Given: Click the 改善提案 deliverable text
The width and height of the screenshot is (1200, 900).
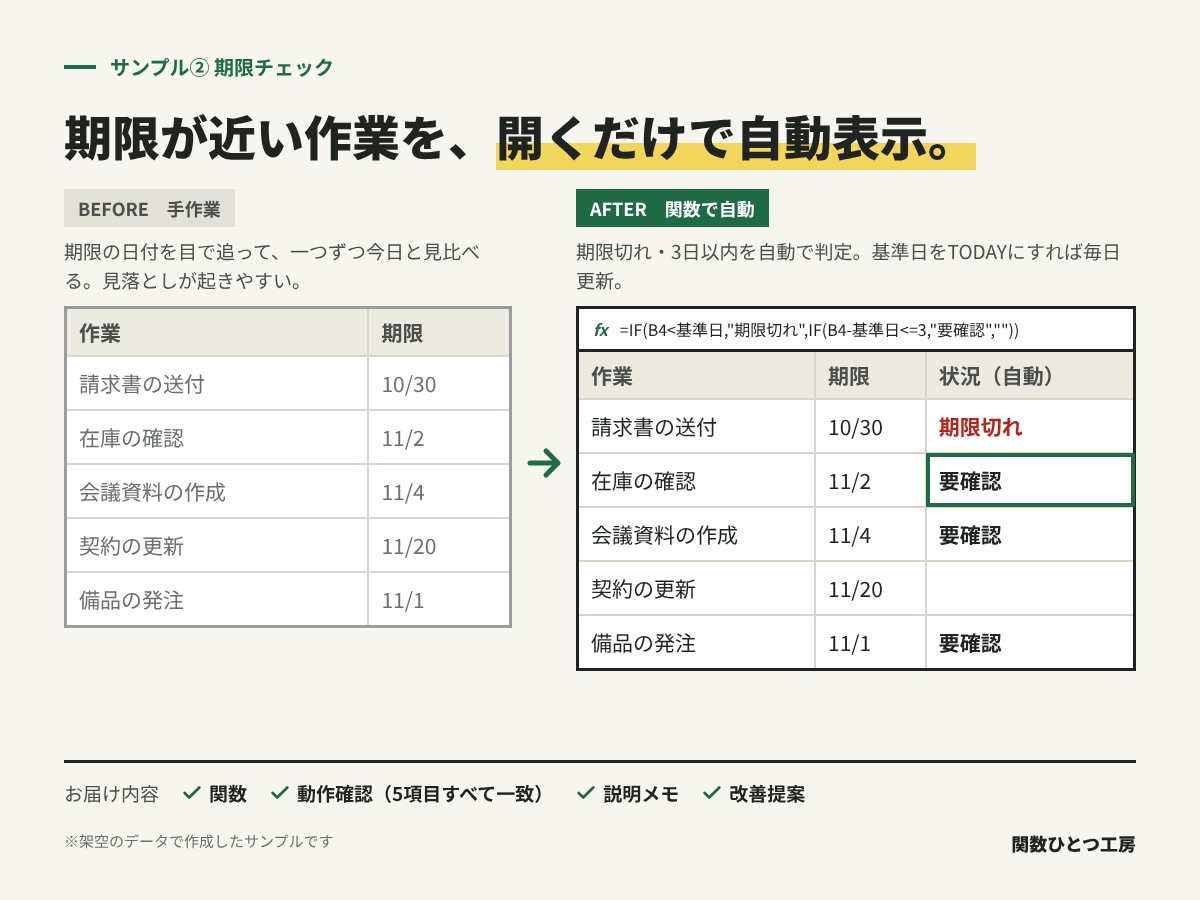Looking at the screenshot, I should click(767, 794).
